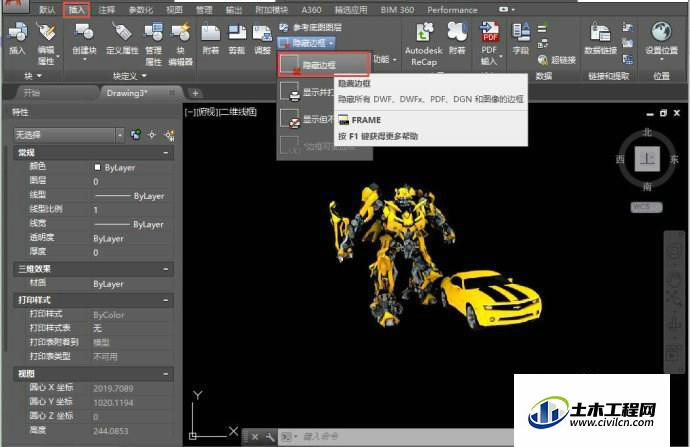Launch the 块编辑器 block editor

coord(180,44)
